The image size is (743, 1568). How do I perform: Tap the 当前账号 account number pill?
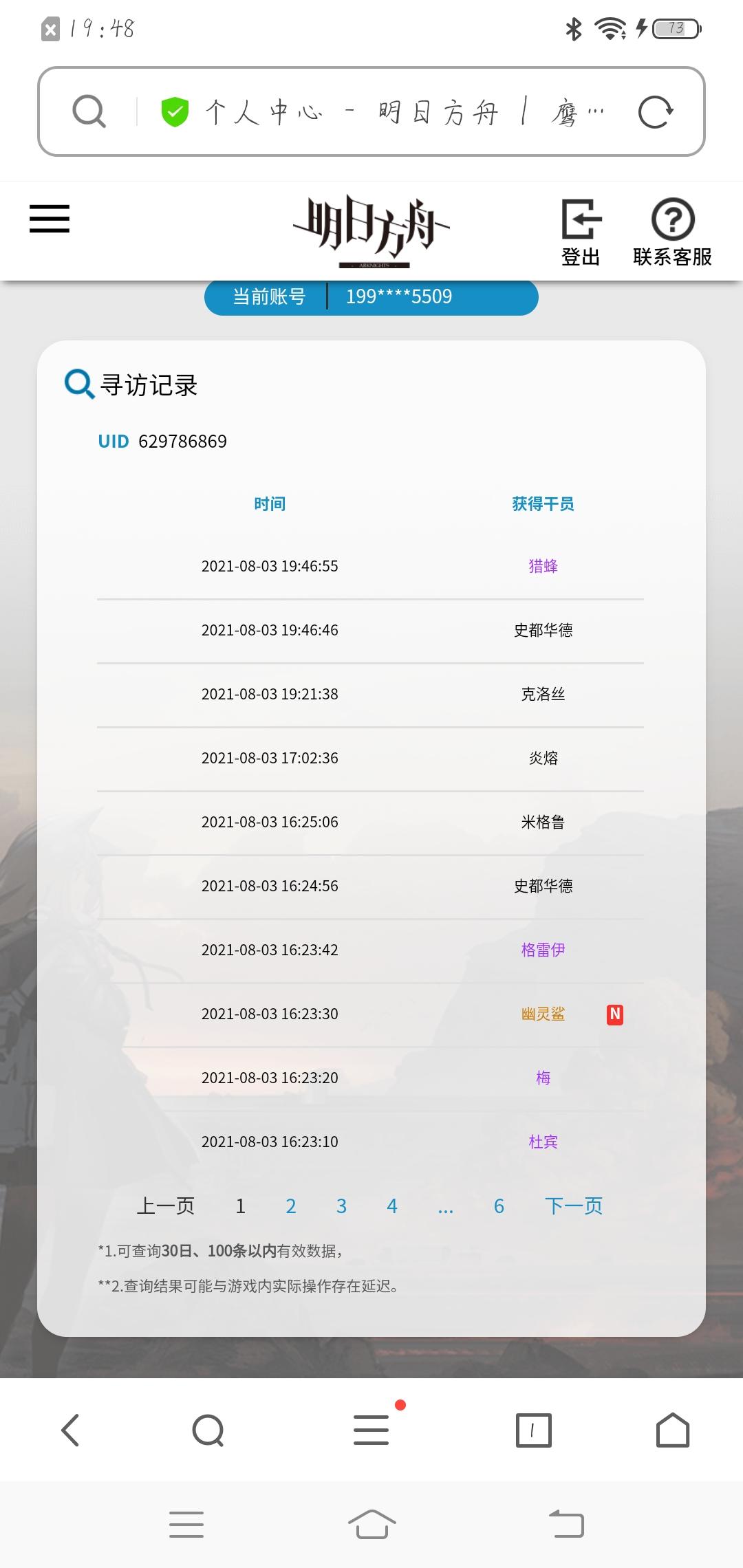point(371,297)
